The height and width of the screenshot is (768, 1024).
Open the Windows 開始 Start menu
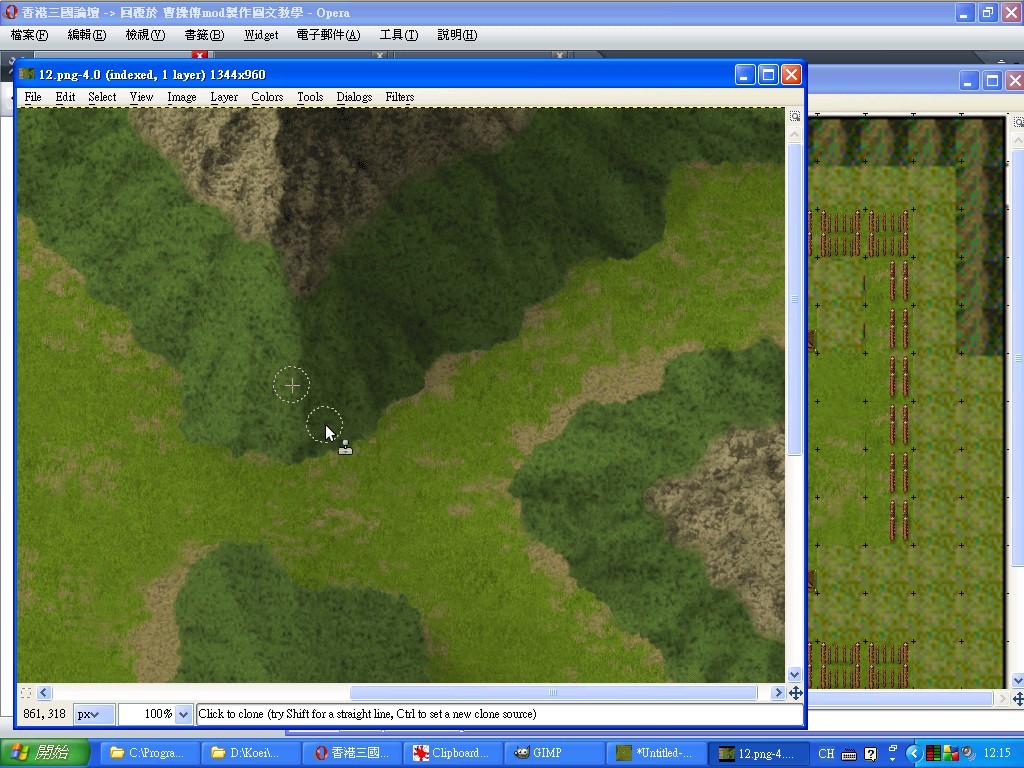(x=44, y=753)
